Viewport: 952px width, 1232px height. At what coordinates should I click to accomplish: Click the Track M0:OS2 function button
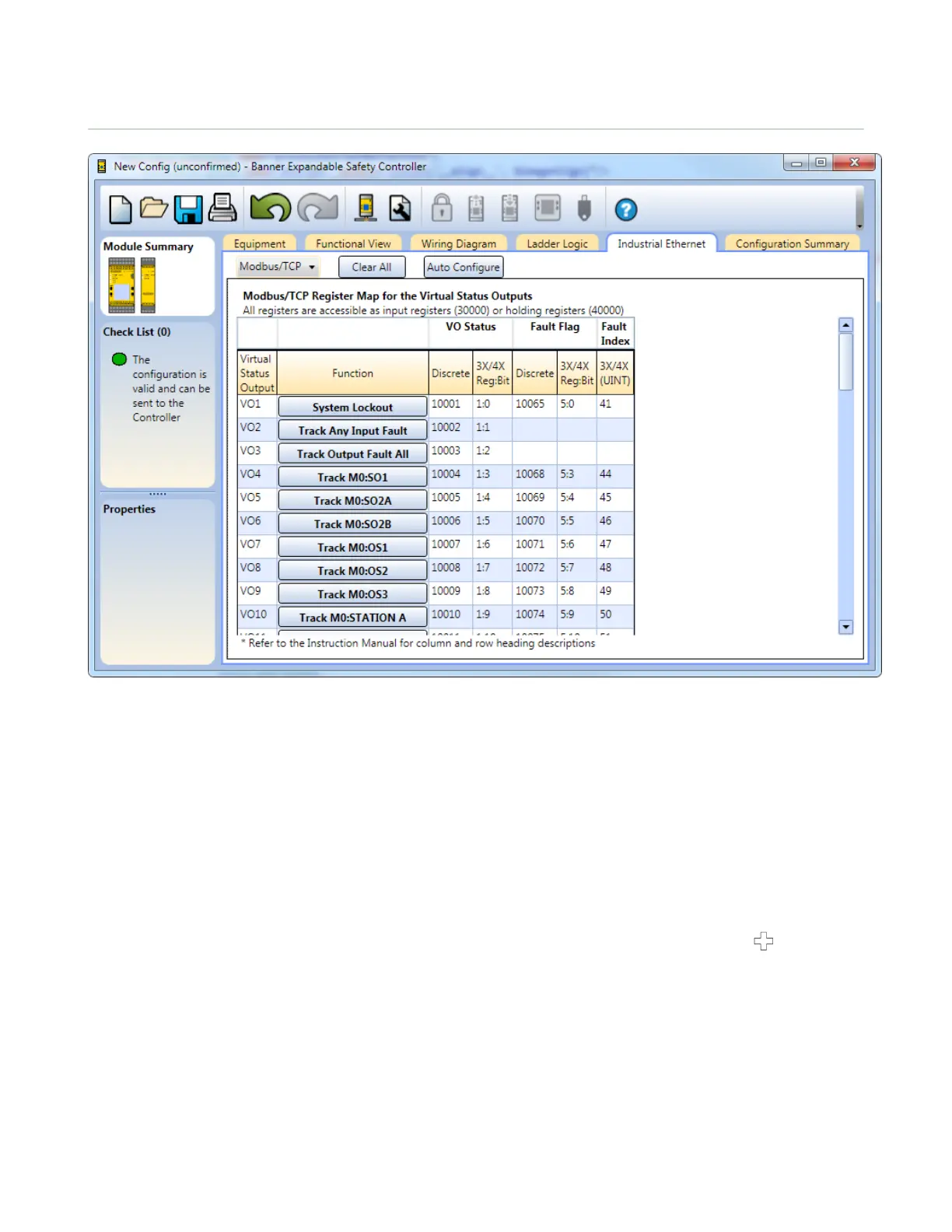(x=352, y=570)
